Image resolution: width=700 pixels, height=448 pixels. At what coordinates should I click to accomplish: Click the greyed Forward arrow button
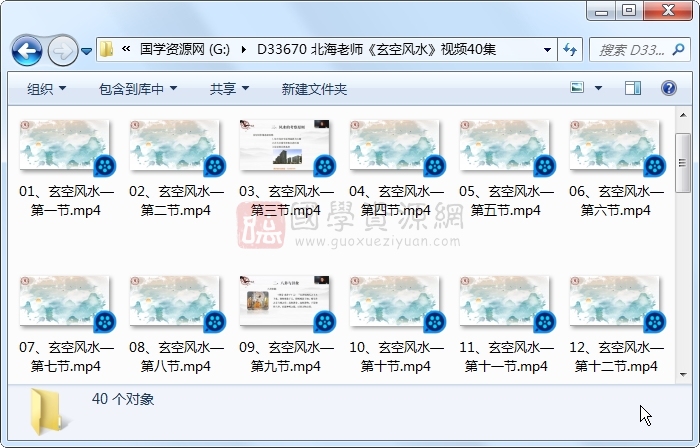[62, 51]
